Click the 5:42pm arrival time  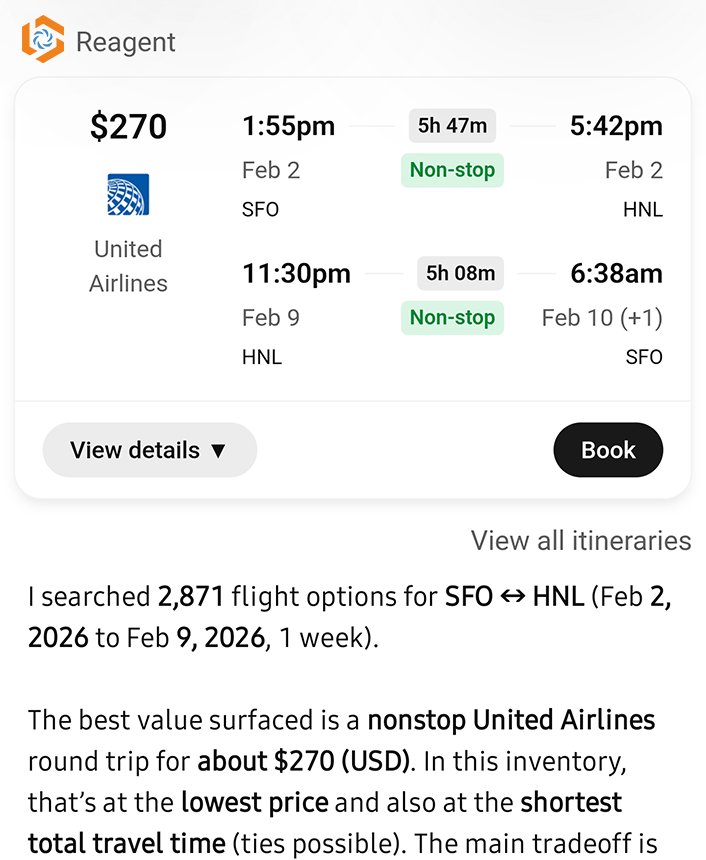click(616, 126)
